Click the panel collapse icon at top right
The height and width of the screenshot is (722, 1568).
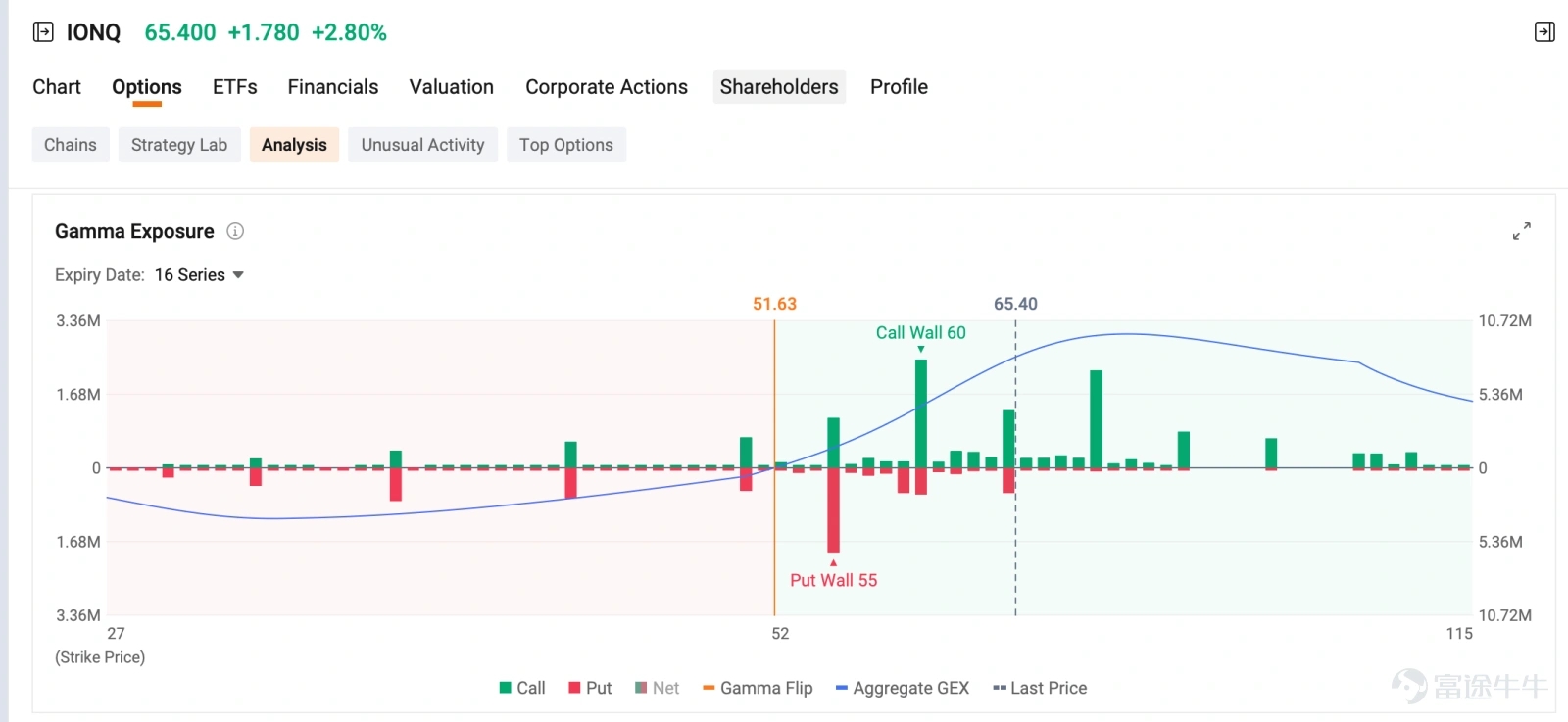(x=1544, y=32)
